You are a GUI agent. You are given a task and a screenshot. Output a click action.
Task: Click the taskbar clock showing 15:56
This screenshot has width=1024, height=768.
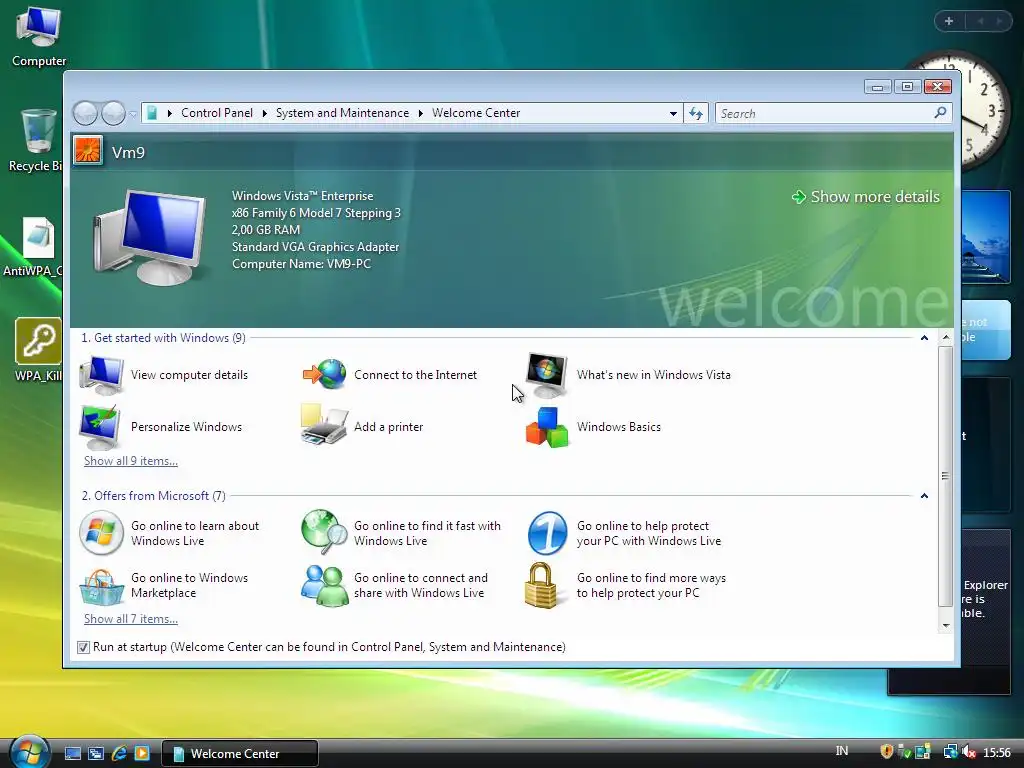997,752
